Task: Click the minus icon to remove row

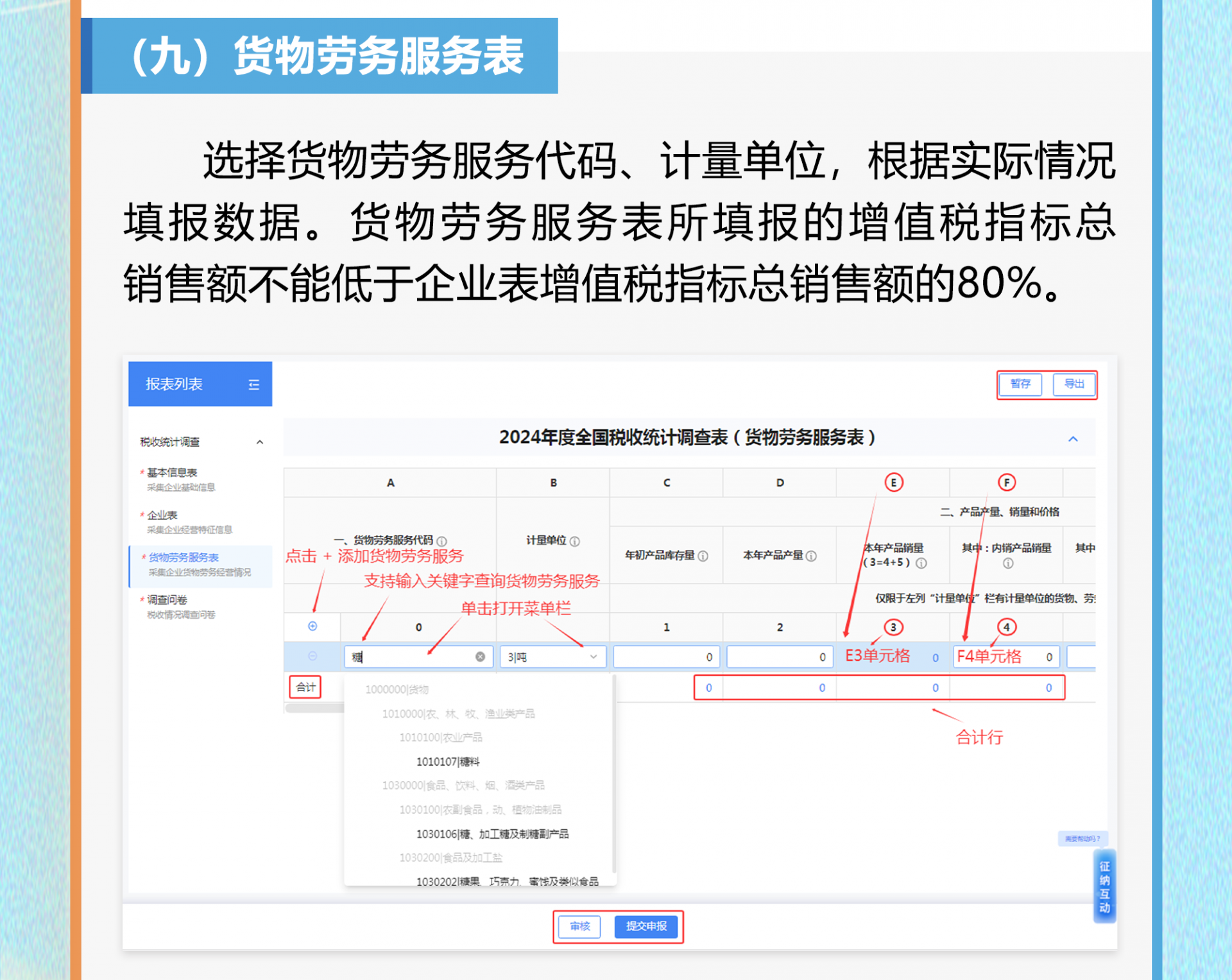Action: [x=312, y=656]
